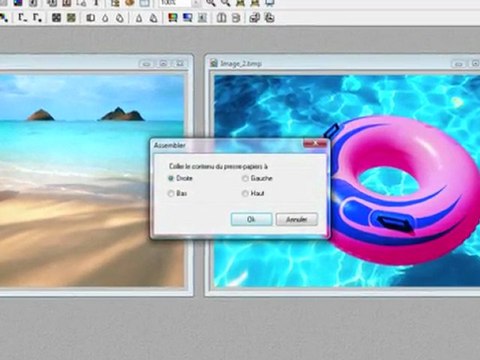
Task: Click the Sharpen single triangle icon
Action: pyautogui.click(x=139, y=18)
